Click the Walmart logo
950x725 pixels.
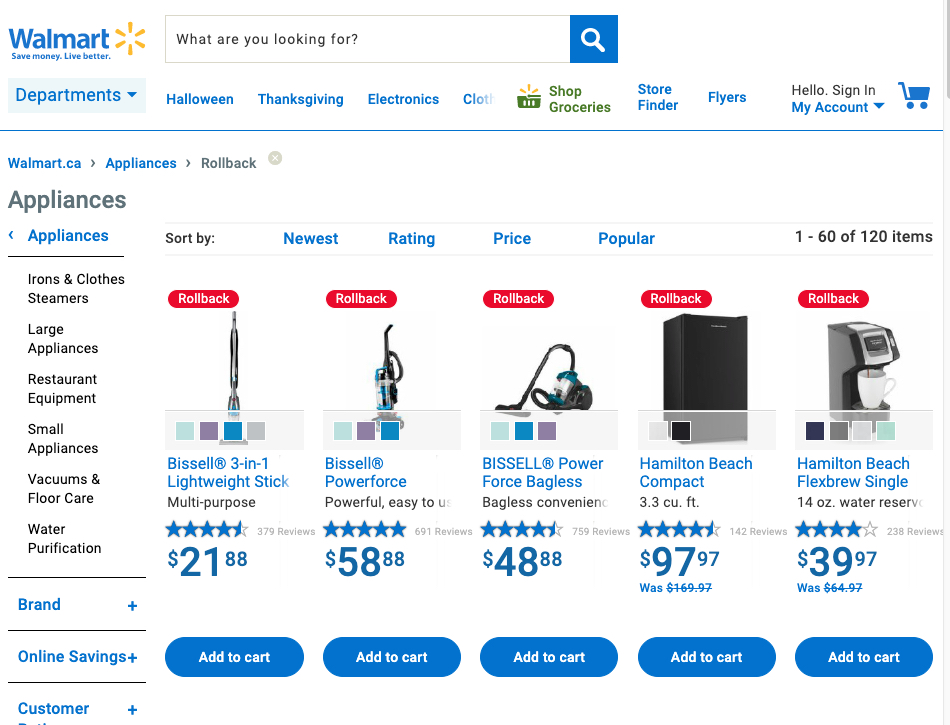pos(77,41)
